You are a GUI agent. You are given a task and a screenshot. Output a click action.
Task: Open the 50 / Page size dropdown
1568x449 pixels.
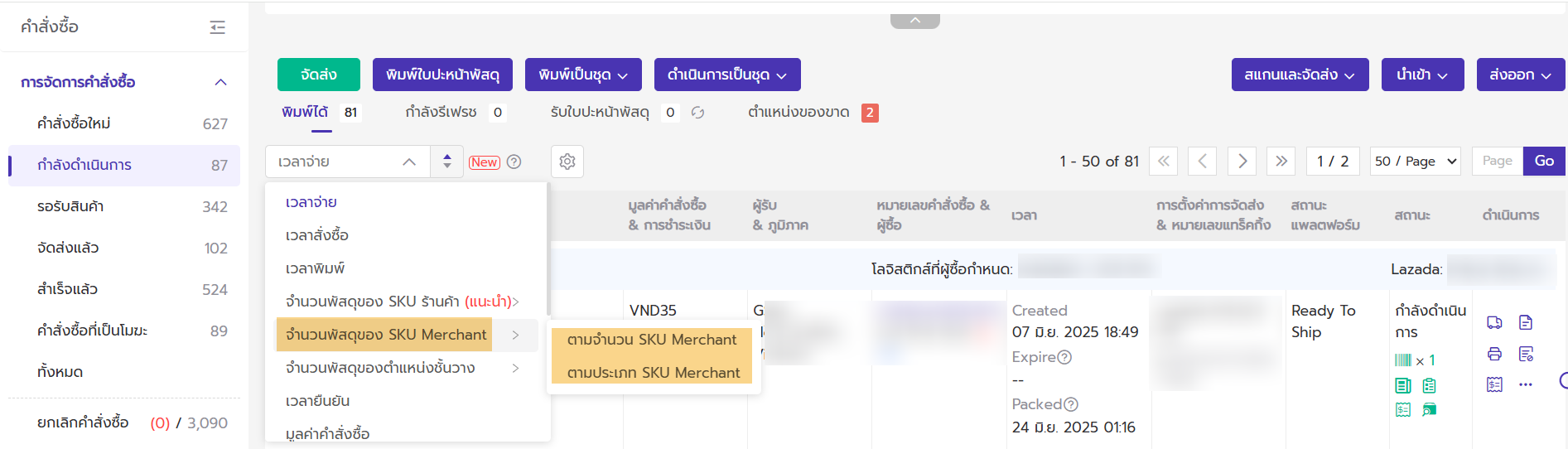(x=1415, y=161)
